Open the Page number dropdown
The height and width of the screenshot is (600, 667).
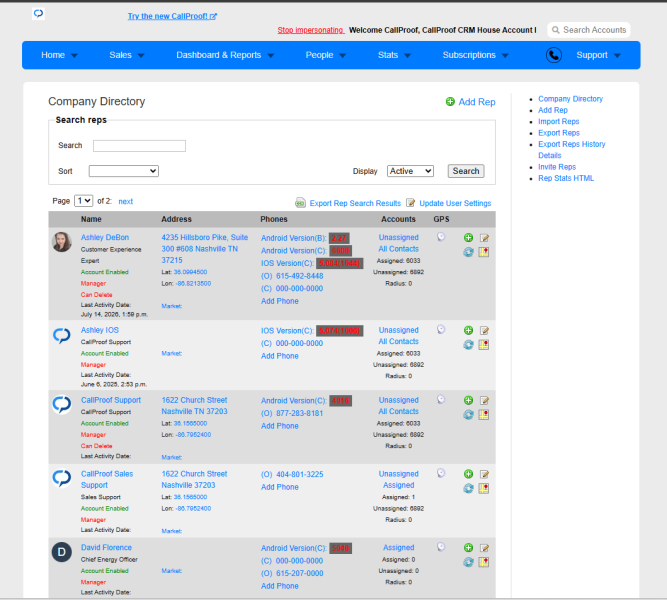click(x=83, y=201)
